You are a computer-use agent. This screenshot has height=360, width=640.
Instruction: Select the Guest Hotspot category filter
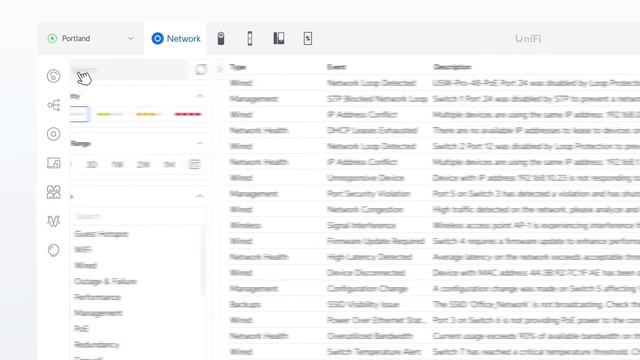101,234
